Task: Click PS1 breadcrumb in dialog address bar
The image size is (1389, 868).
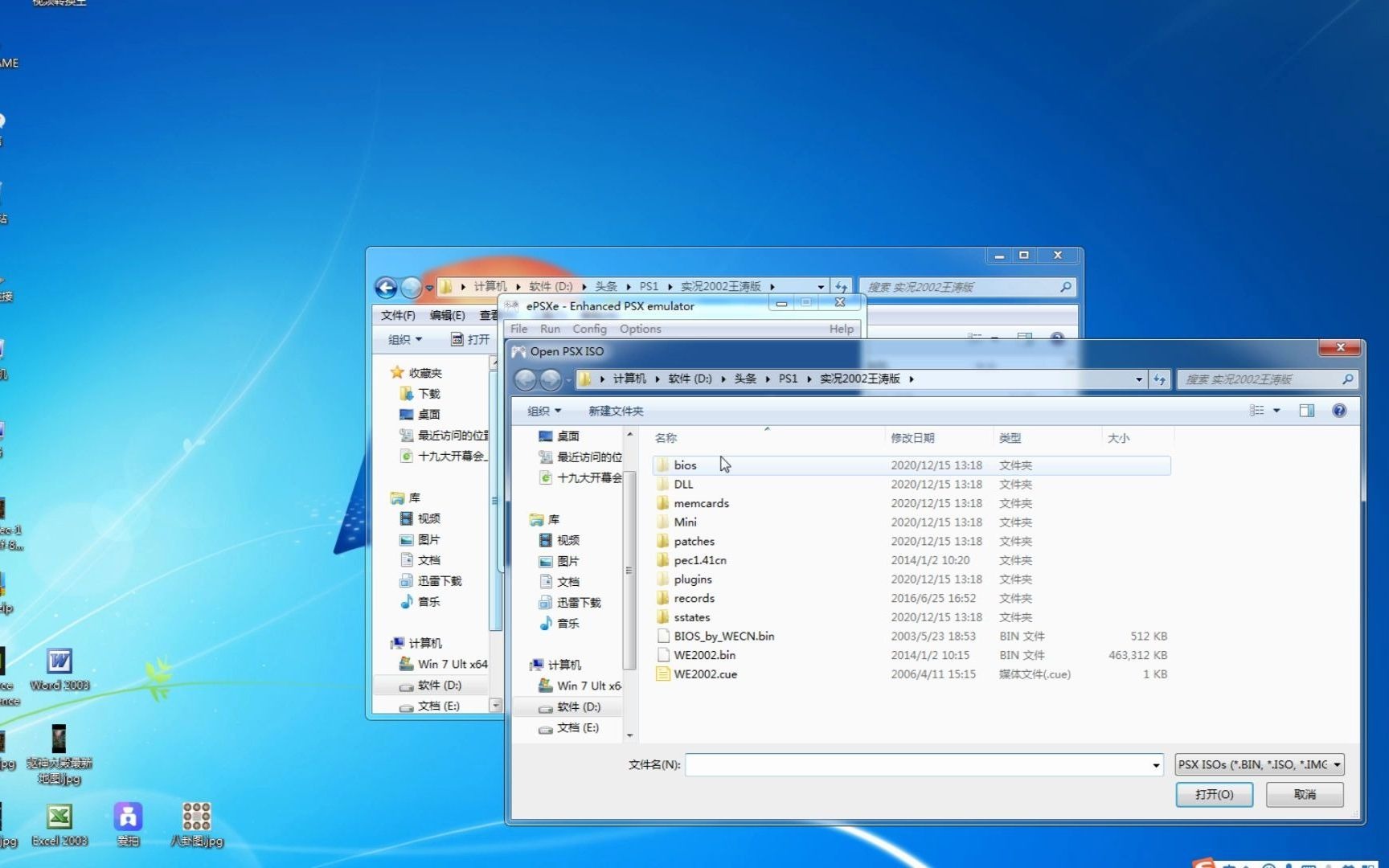Action: tap(788, 379)
